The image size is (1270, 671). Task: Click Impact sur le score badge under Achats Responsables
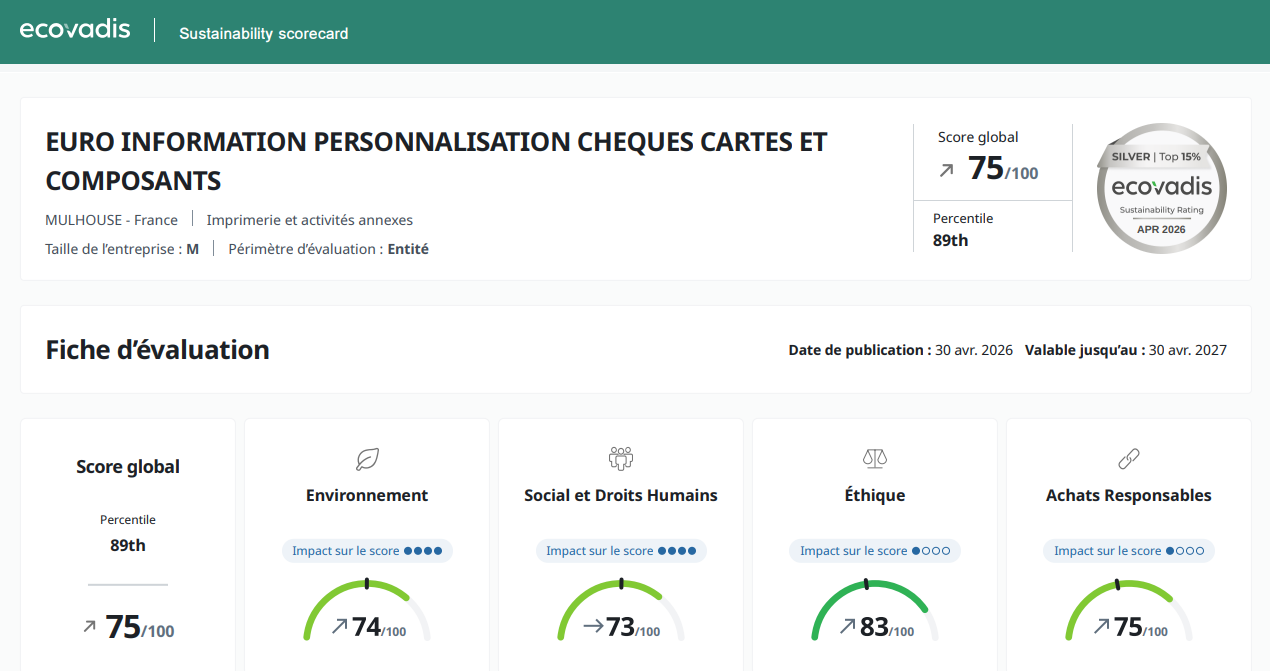point(1129,551)
